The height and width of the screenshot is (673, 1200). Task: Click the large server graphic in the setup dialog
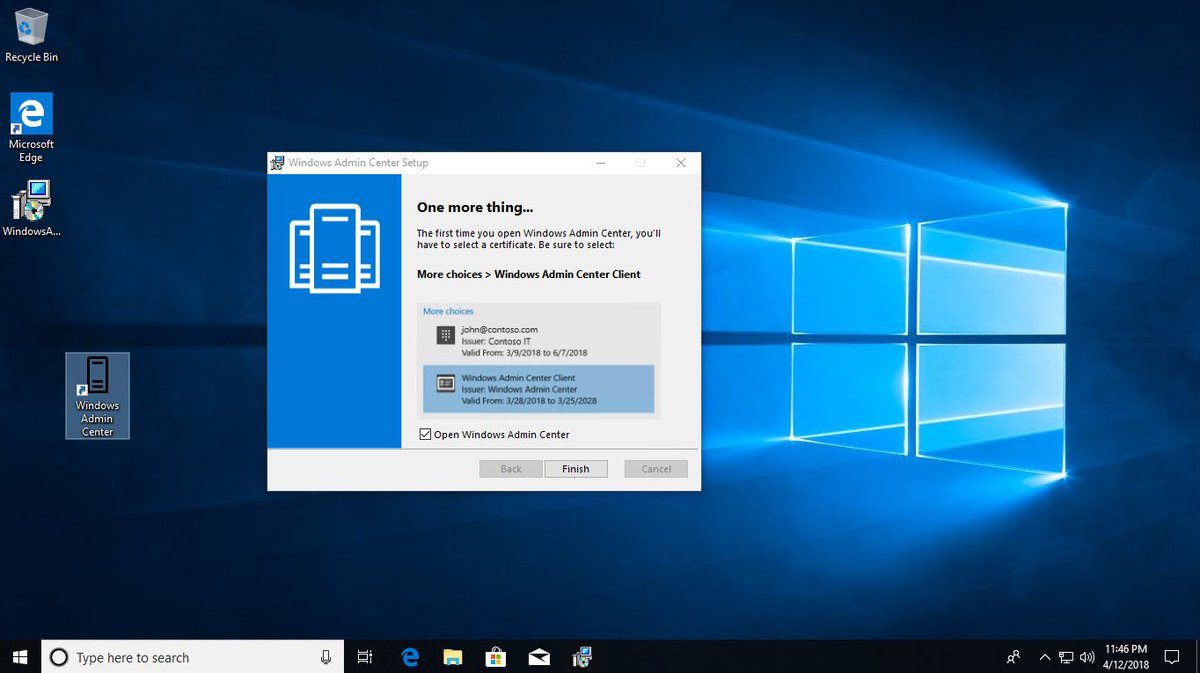334,248
